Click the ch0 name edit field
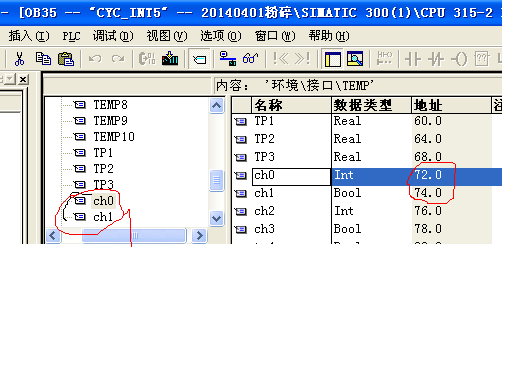 291,177
